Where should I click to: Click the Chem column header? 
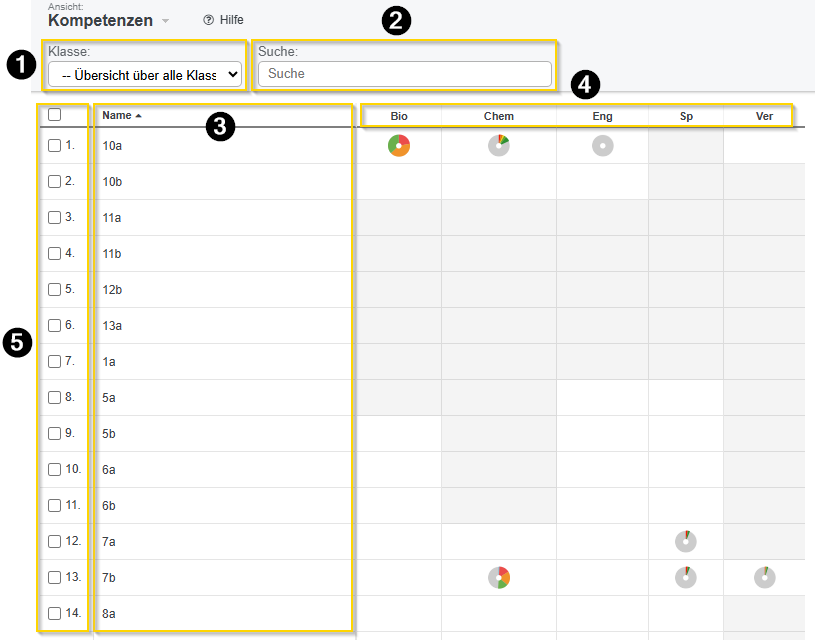pos(499,117)
